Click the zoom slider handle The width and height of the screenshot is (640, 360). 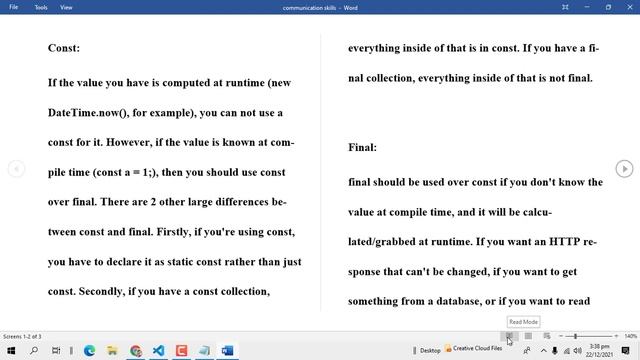pos(576,336)
